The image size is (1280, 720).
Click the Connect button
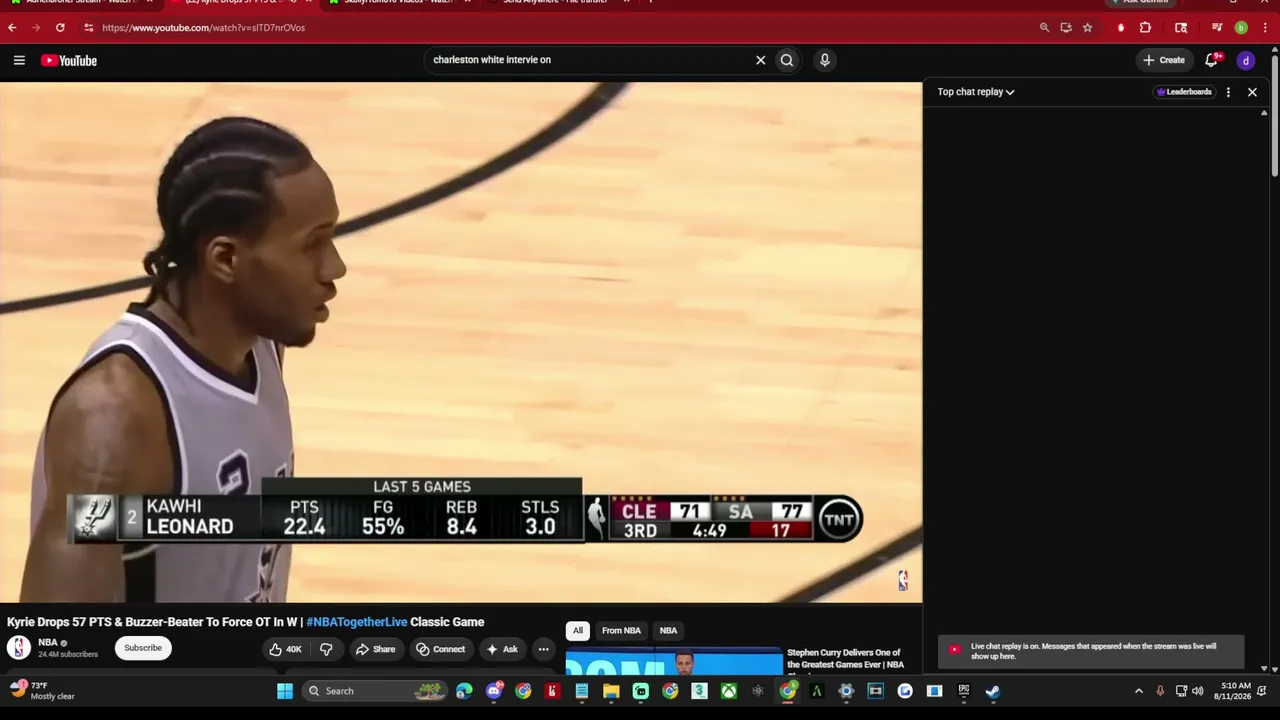[x=441, y=649]
